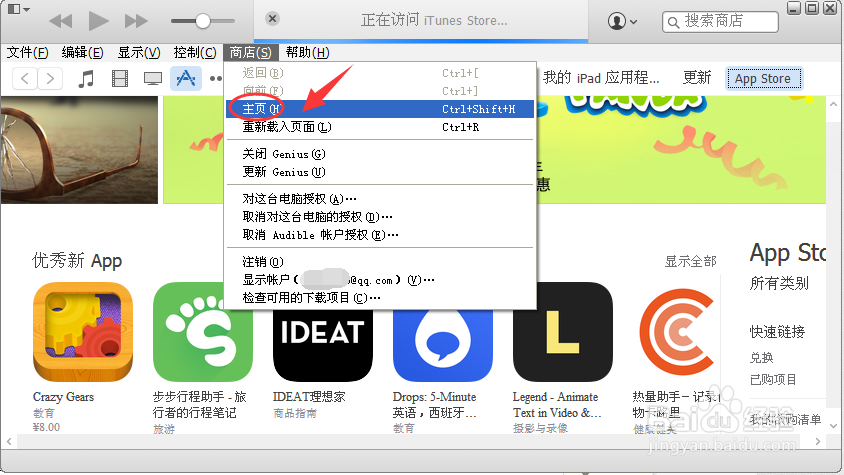Click the 已购项目 quick link

(x=773, y=380)
